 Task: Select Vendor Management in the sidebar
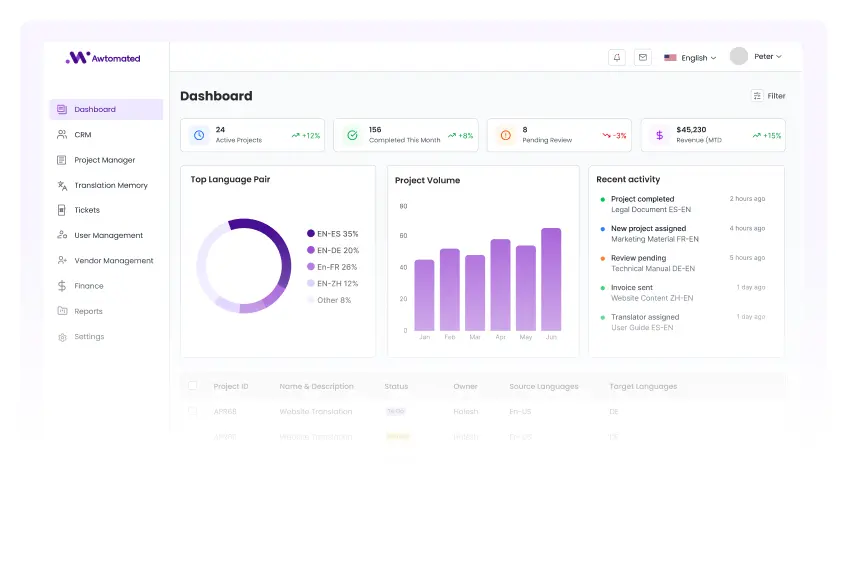(113, 261)
